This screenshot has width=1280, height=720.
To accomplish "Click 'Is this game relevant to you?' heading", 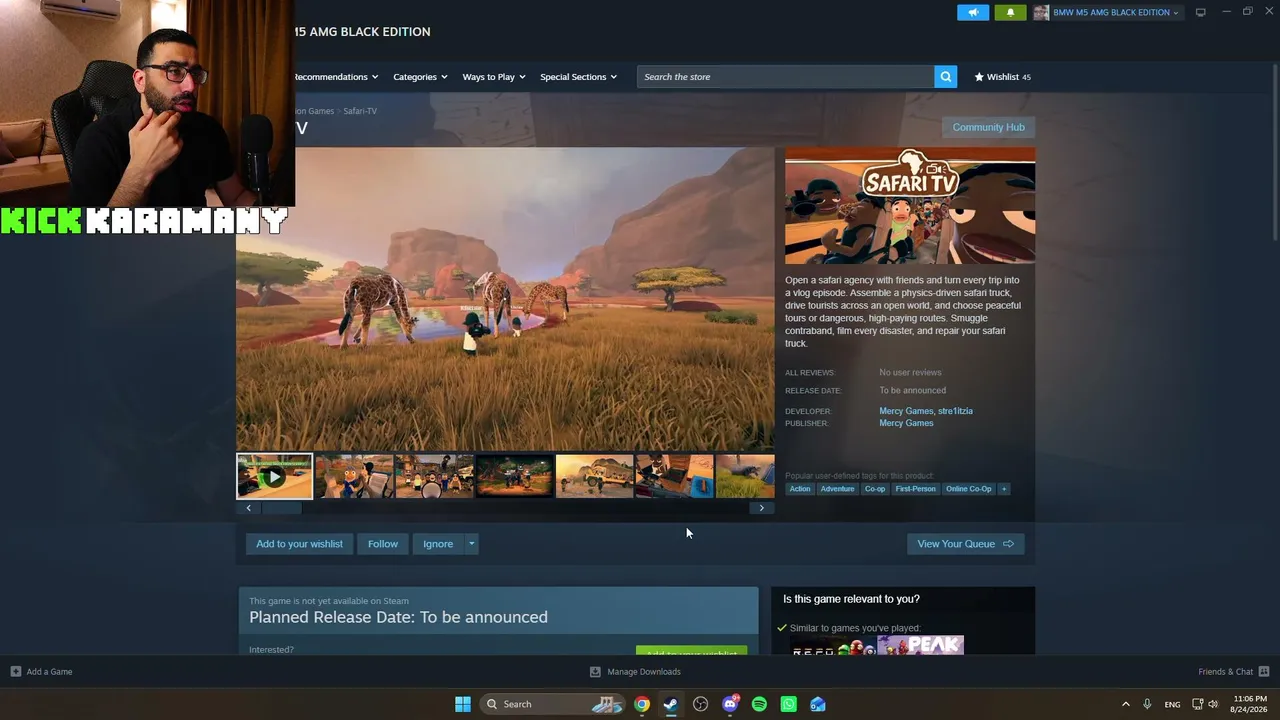I will 851,599.
